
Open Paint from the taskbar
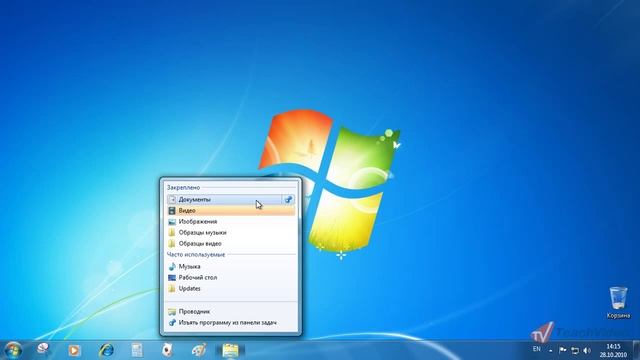click(x=199, y=350)
